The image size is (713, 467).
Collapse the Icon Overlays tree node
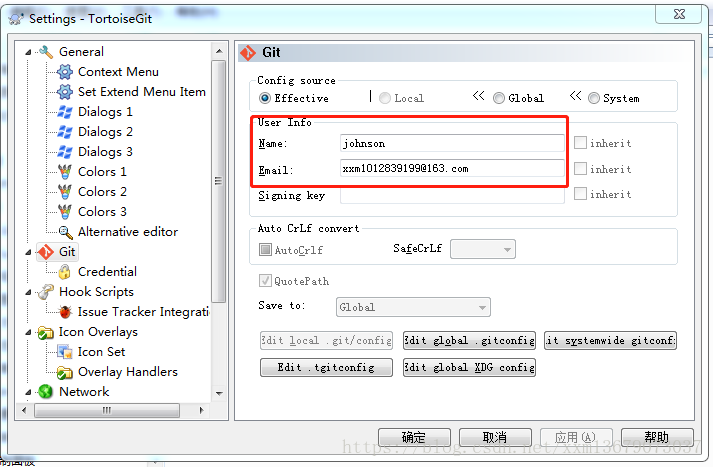pos(28,332)
